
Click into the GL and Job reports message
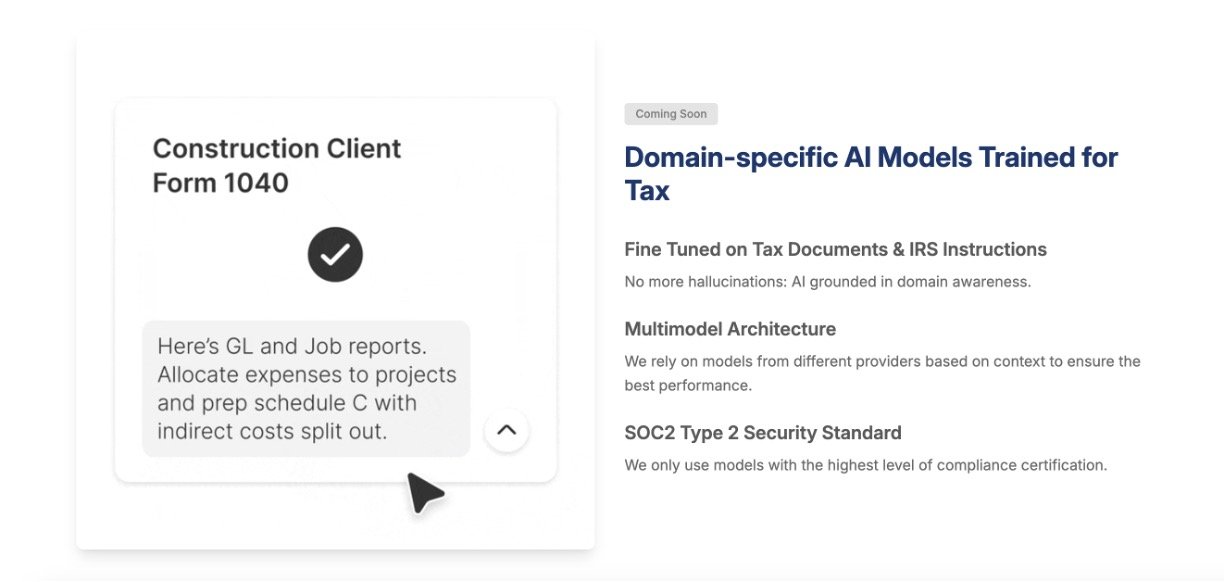pyautogui.click(x=292, y=347)
